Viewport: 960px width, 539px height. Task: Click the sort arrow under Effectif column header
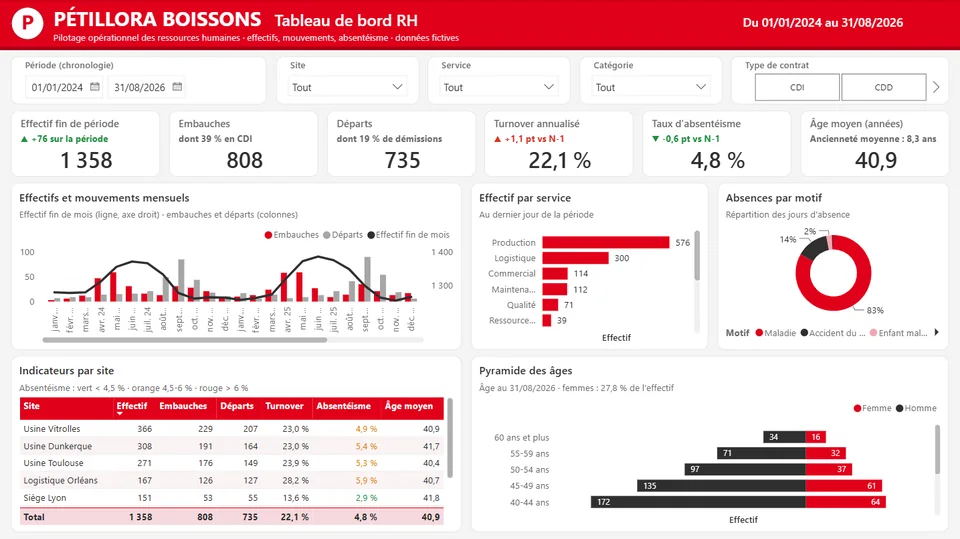[x=120, y=413]
